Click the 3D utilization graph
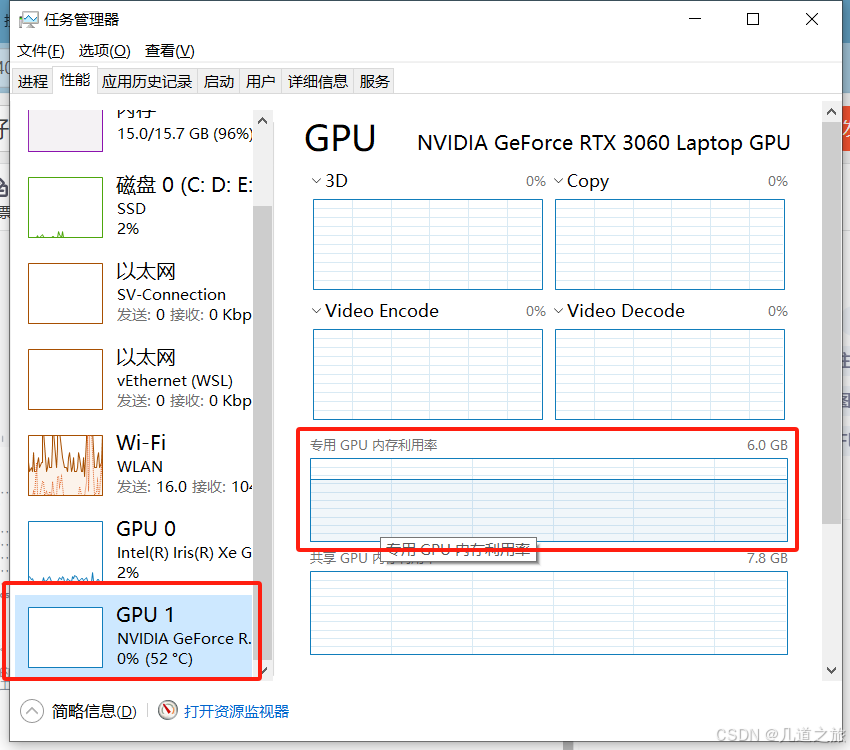Image resolution: width=850 pixels, height=750 pixels. pos(428,244)
